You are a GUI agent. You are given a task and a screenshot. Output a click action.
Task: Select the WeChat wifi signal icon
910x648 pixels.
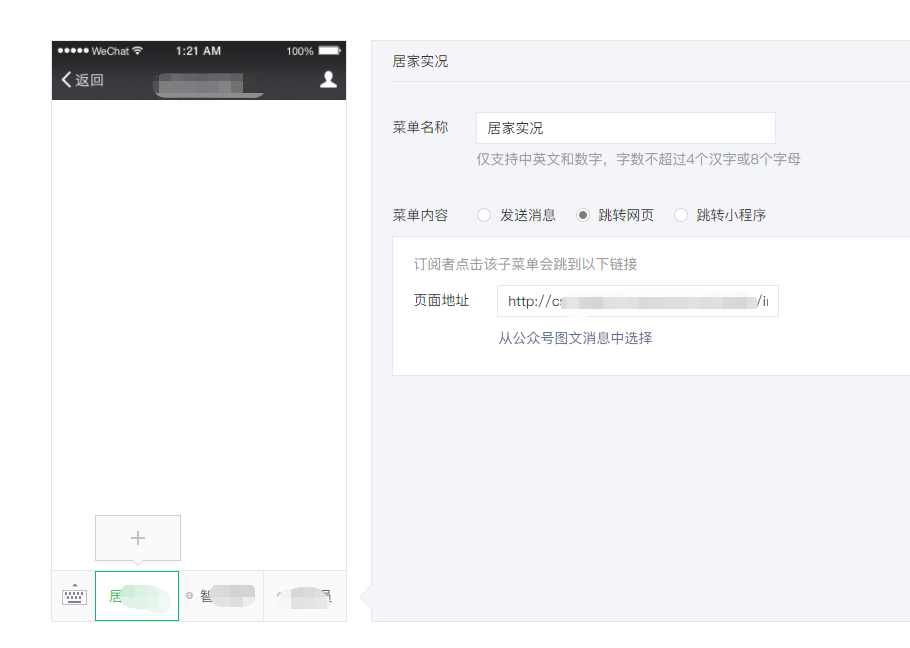(137, 50)
